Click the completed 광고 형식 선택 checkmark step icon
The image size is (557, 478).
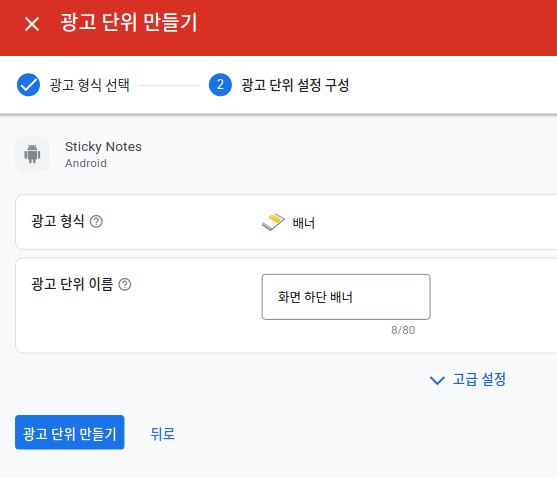(x=28, y=85)
